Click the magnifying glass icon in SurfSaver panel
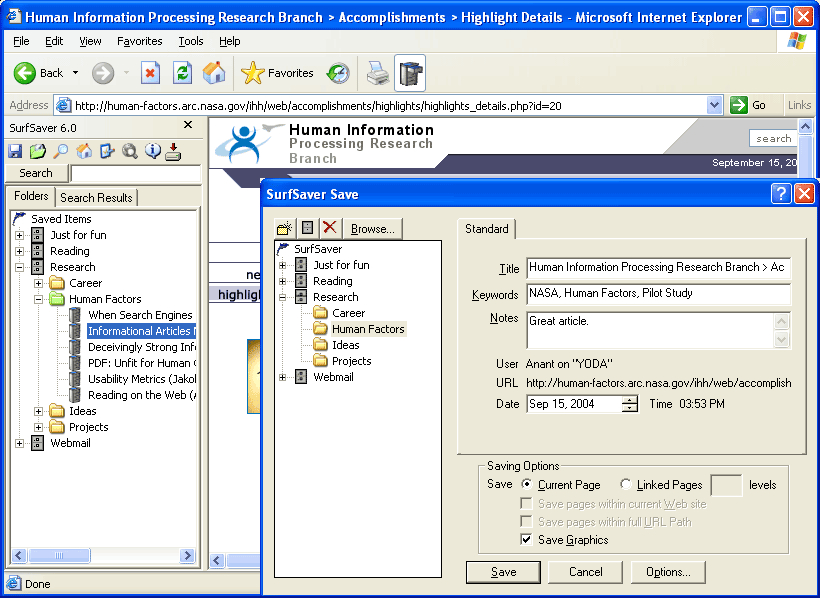Image resolution: width=820 pixels, height=598 pixels. click(x=61, y=152)
